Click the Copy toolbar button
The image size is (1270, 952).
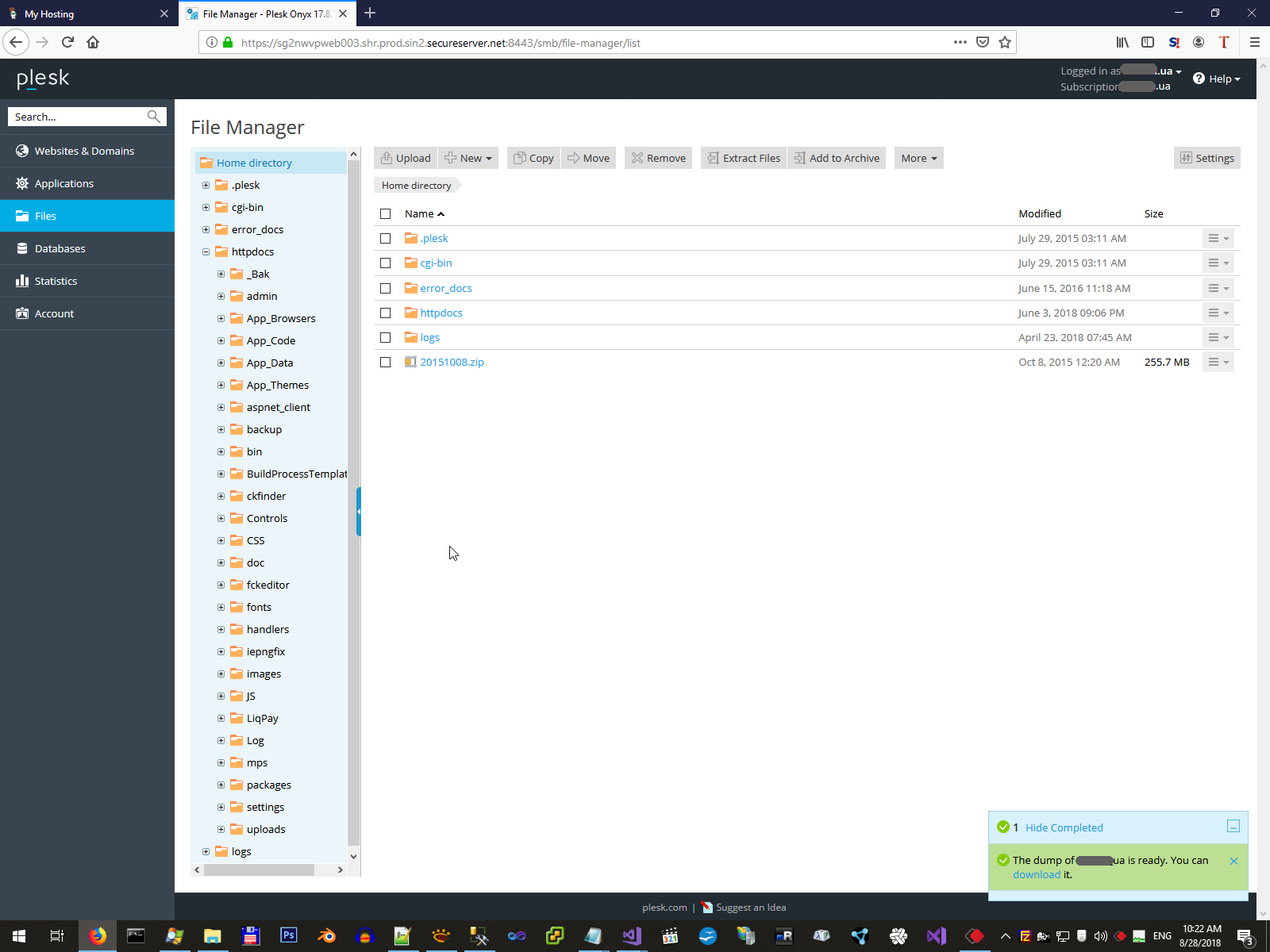point(533,158)
